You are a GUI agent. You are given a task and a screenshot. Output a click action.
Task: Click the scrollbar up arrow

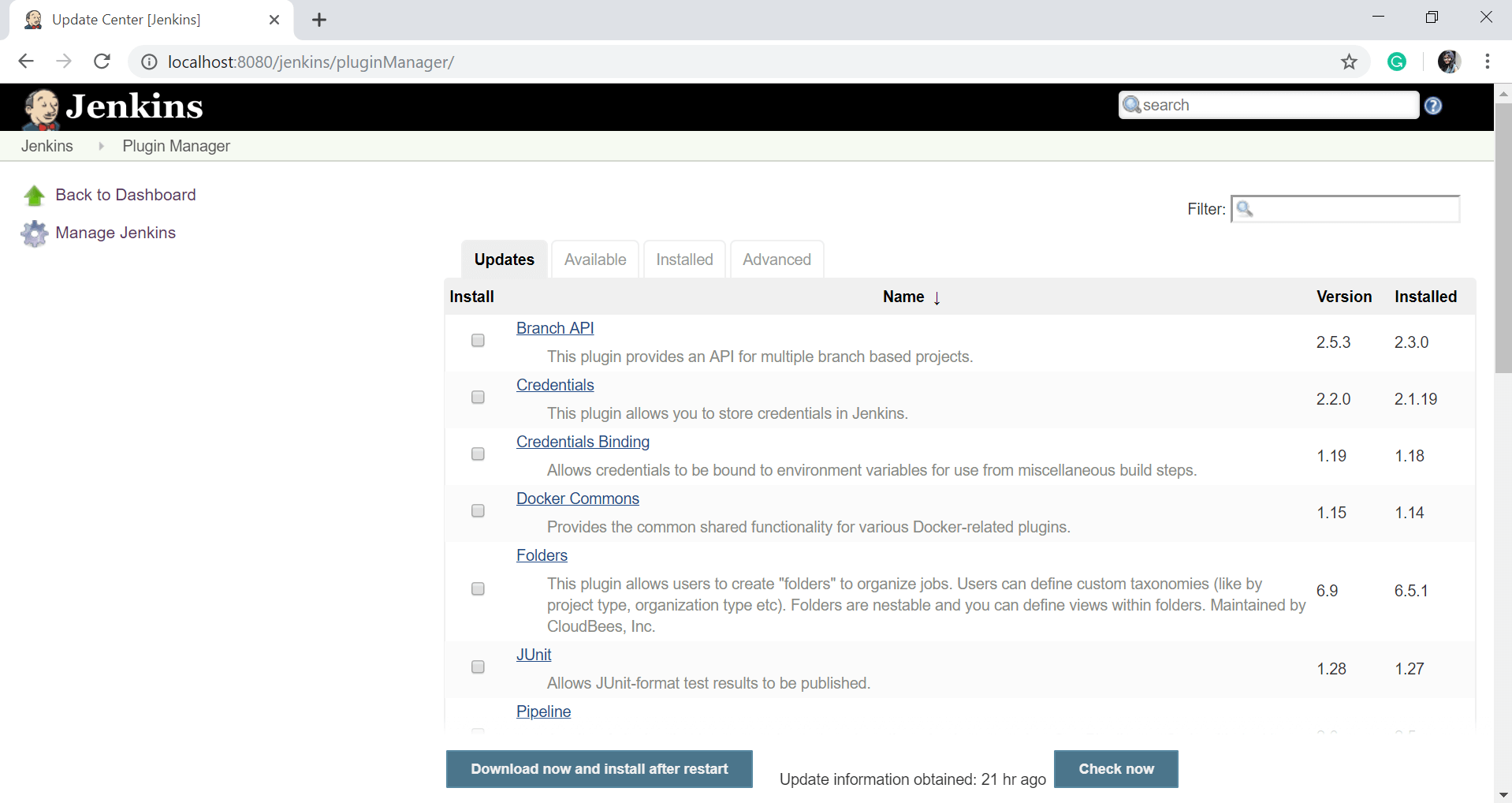[x=1503, y=93]
